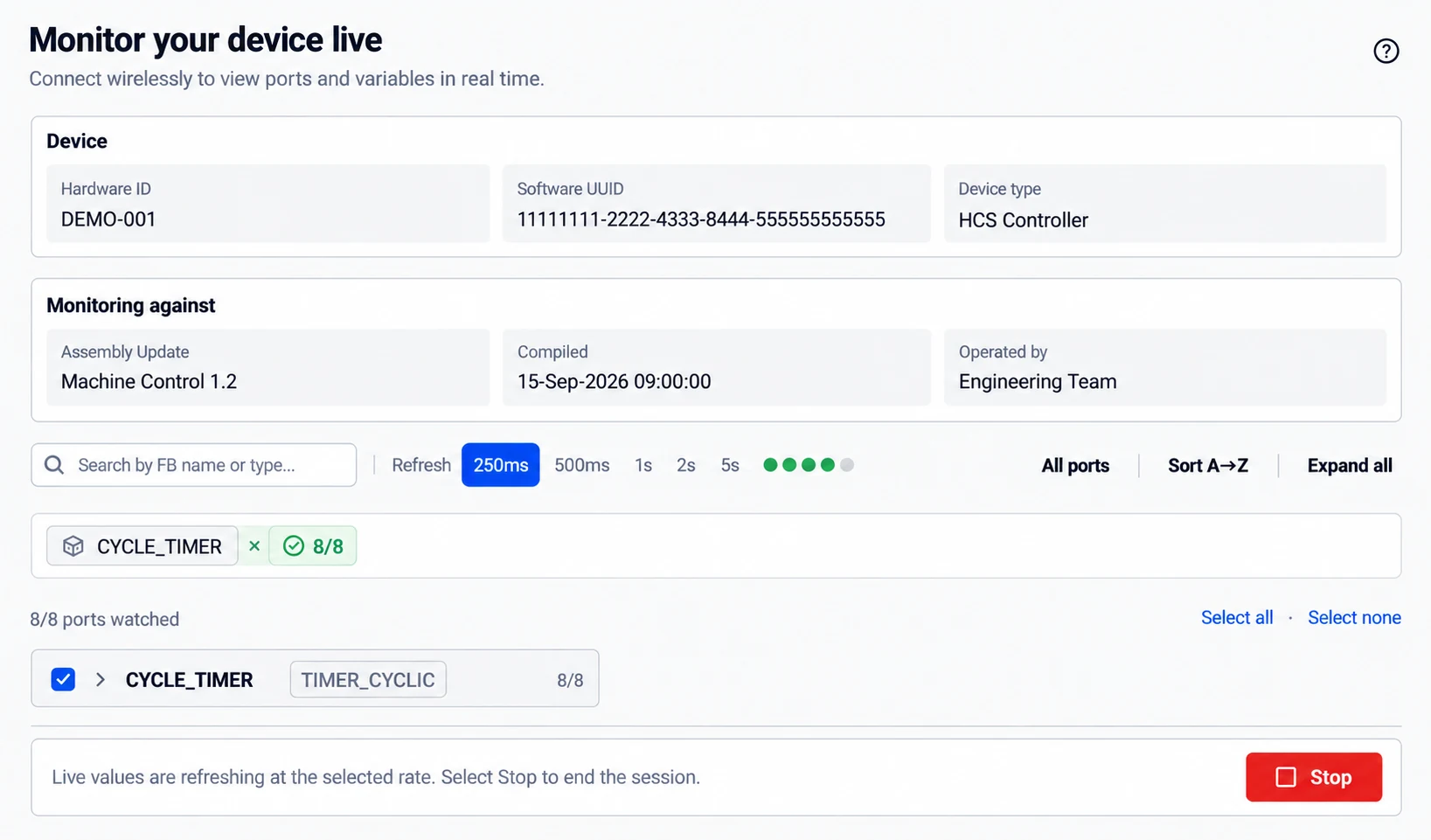Focus the Search by FB name field
Viewport: 1431px width, 840px height.
pyautogui.click(x=194, y=465)
